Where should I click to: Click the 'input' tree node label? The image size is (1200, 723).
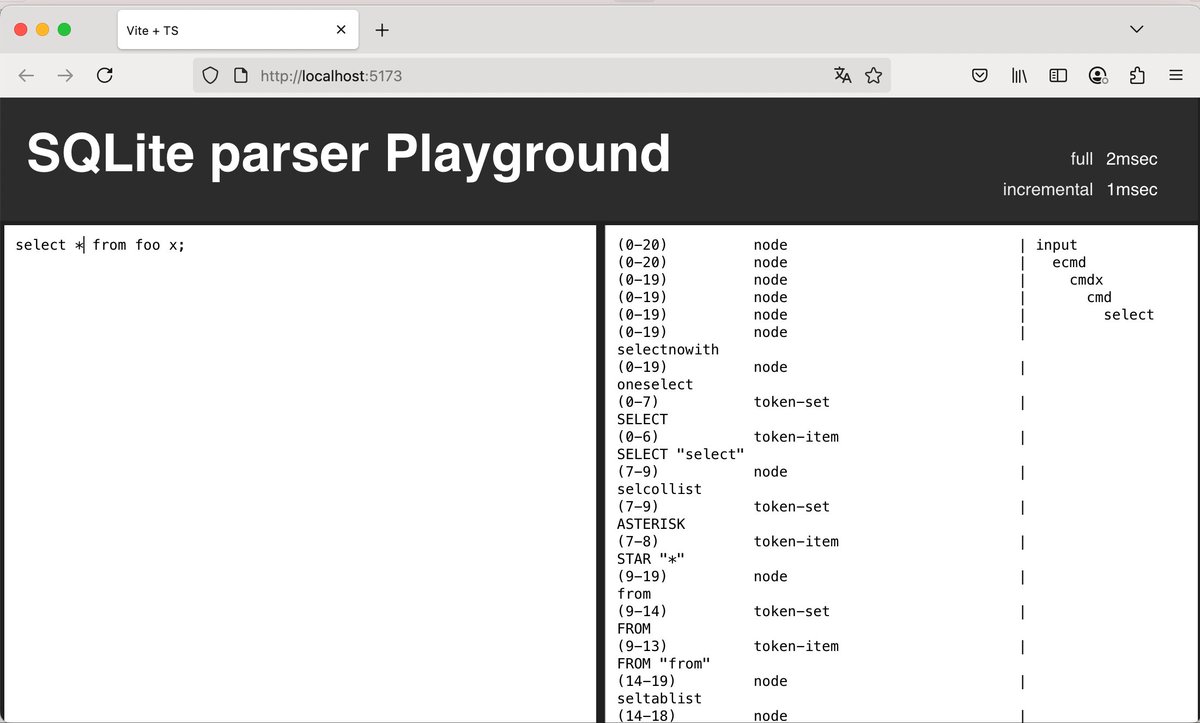click(x=1057, y=245)
